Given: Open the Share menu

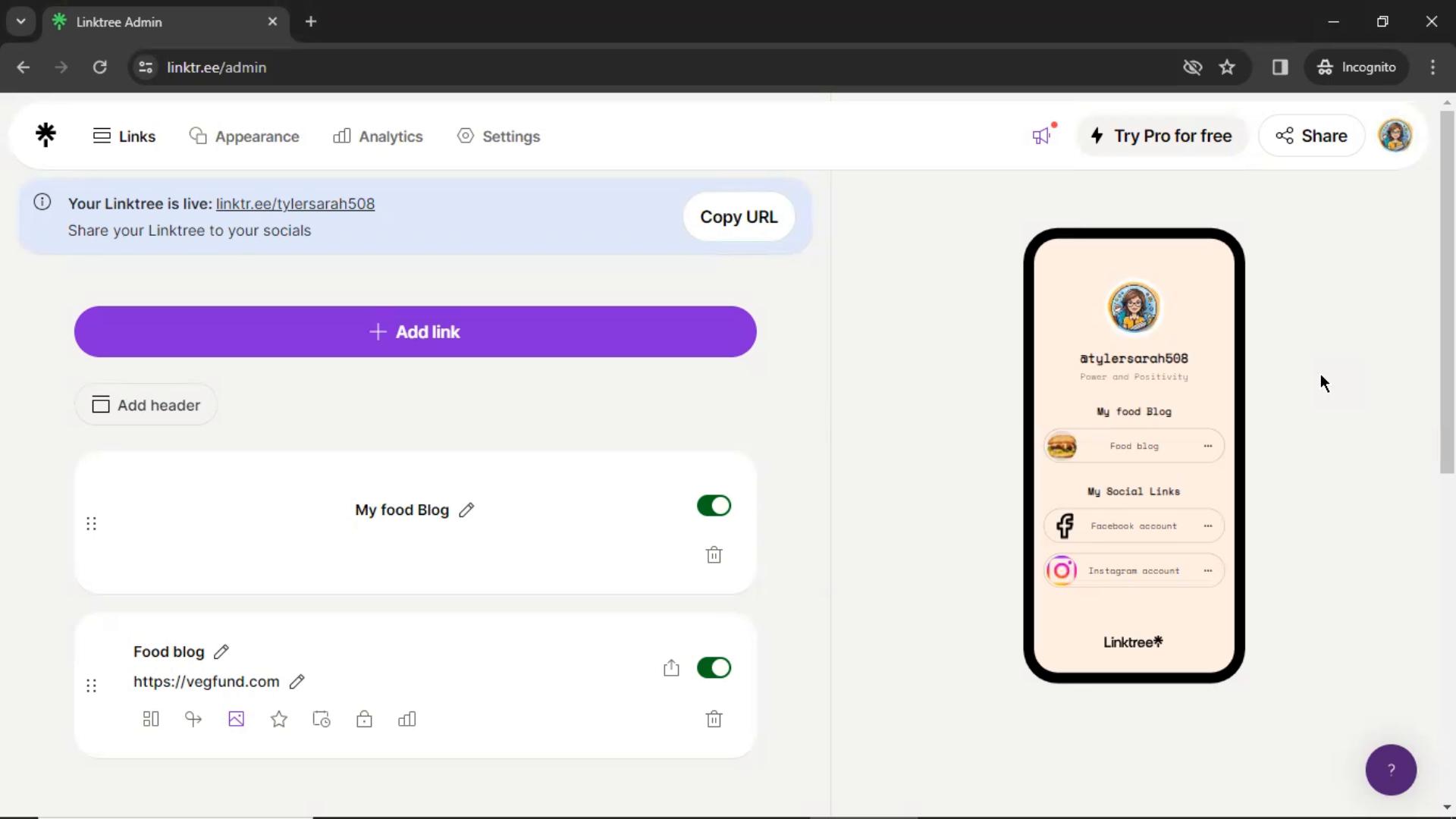Looking at the screenshot, I should (1313, 135).
